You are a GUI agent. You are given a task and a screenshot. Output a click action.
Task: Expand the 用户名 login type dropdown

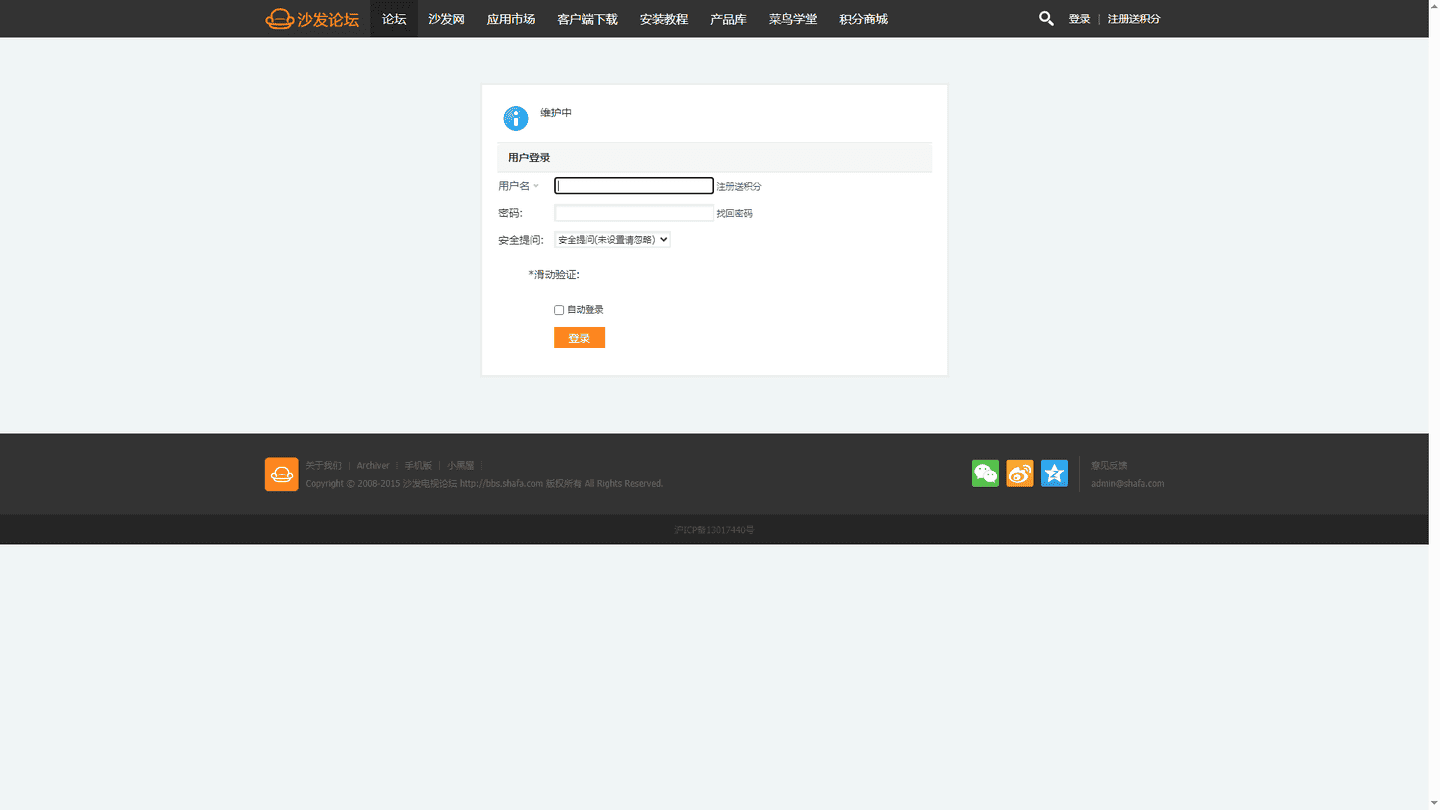tap(519, 186)
